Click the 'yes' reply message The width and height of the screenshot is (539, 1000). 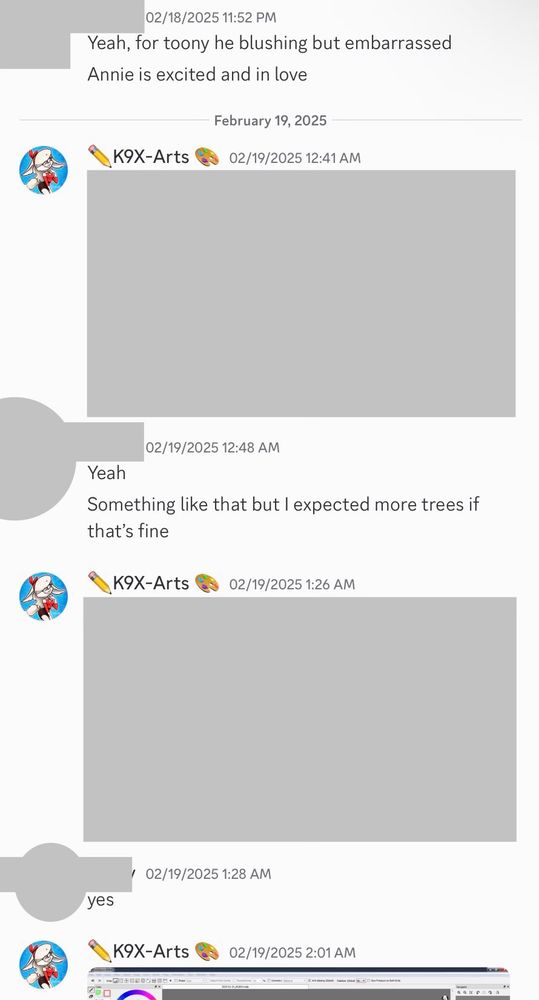point(101,901)
